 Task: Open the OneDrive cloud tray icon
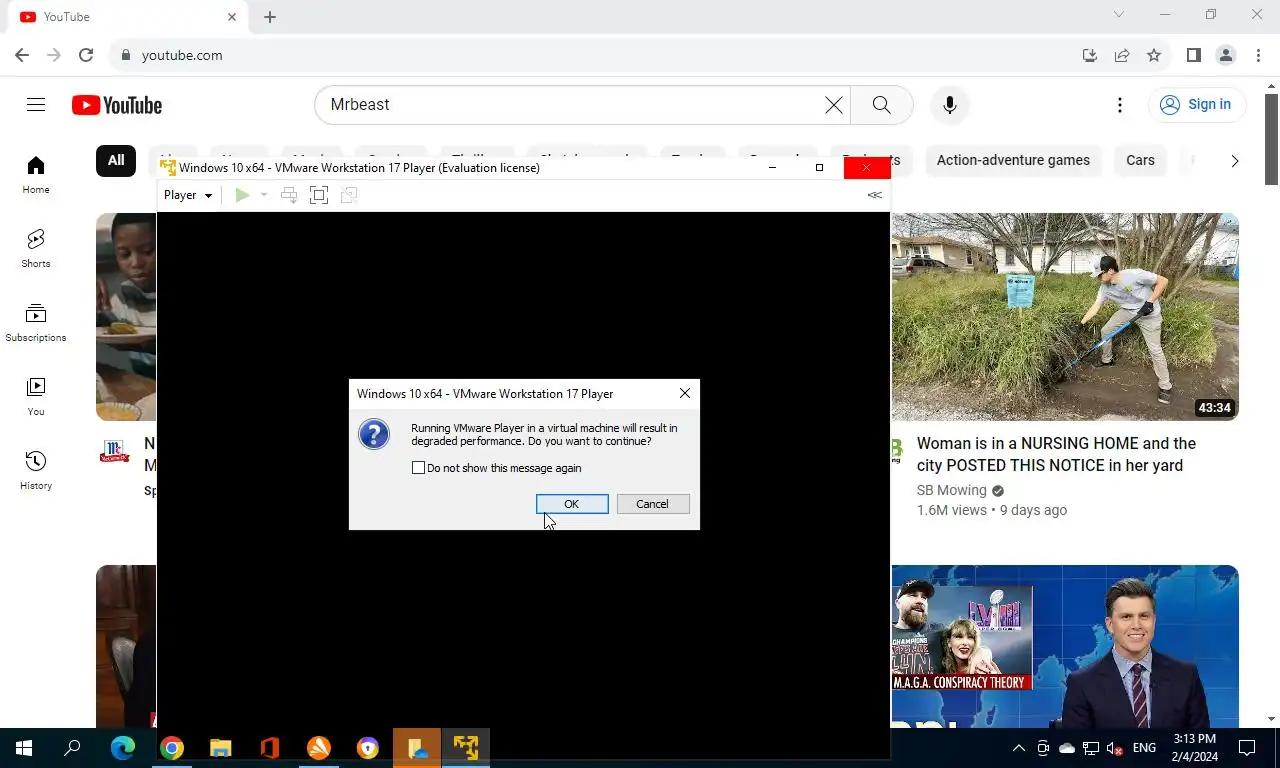pos(1067,748)
